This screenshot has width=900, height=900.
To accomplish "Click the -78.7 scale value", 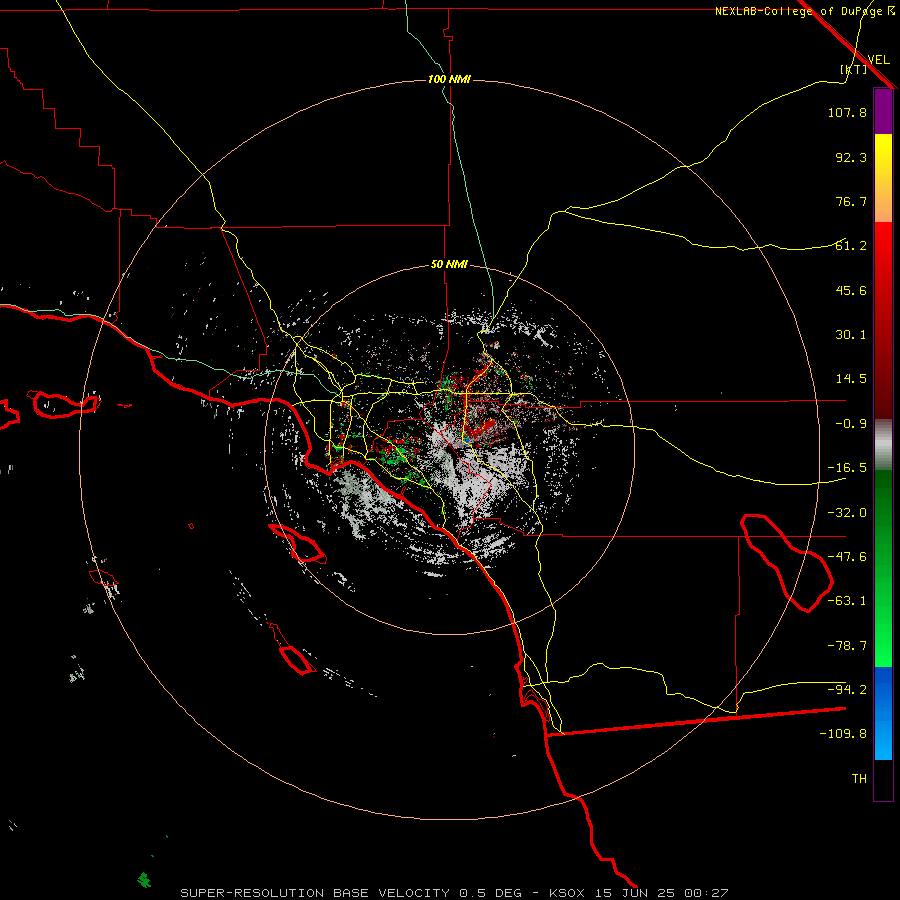I will coord(847,646).
